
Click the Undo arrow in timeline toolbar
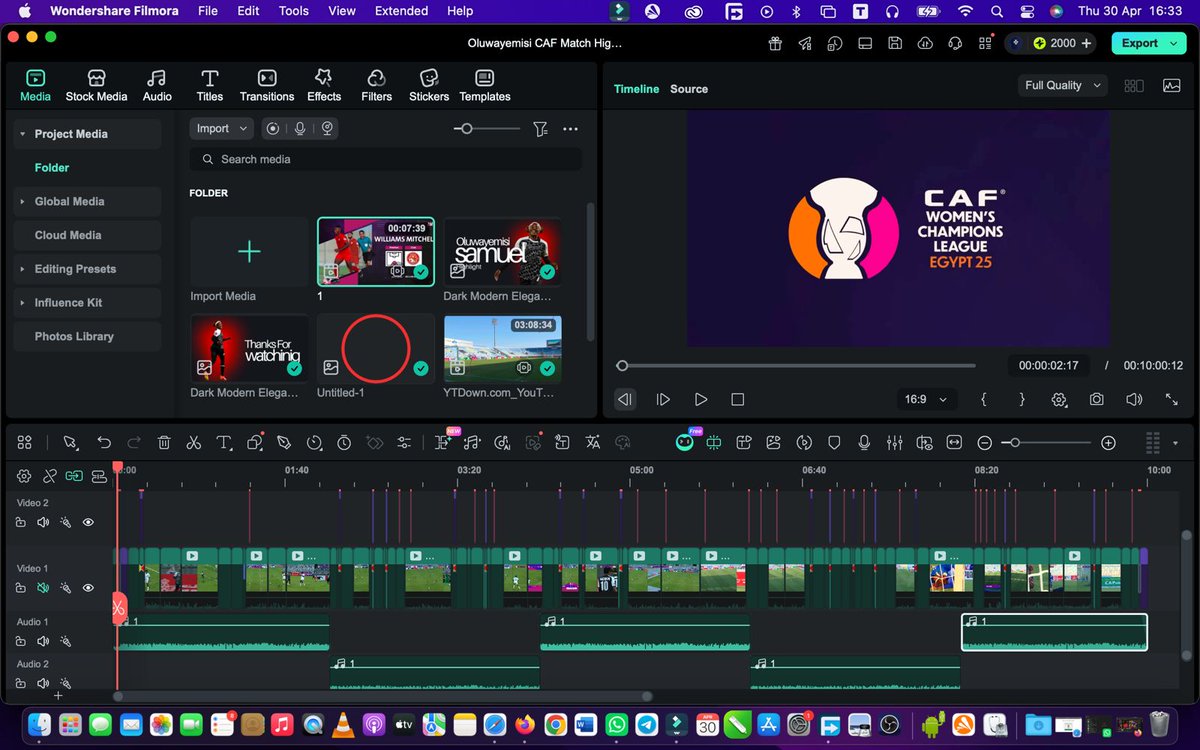point(104,442)
